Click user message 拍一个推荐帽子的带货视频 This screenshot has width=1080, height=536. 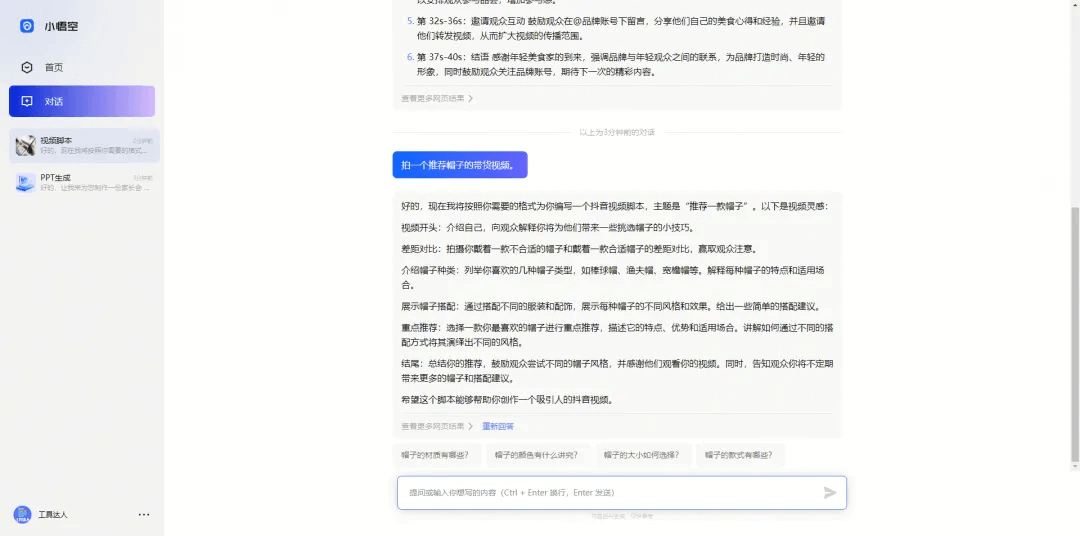460,165
